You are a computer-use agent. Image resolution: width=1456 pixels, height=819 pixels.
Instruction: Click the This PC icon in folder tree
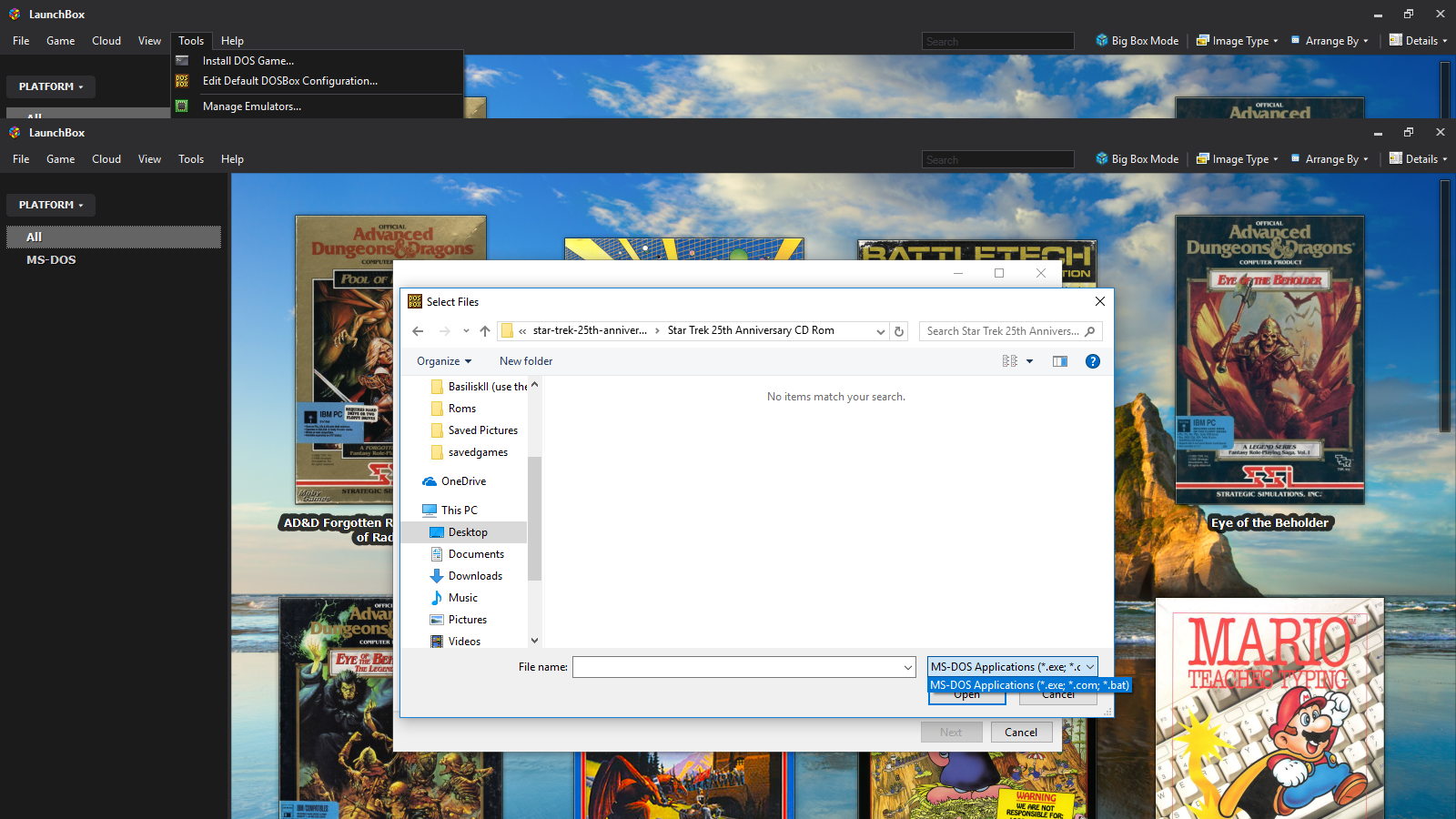(430, 511)
